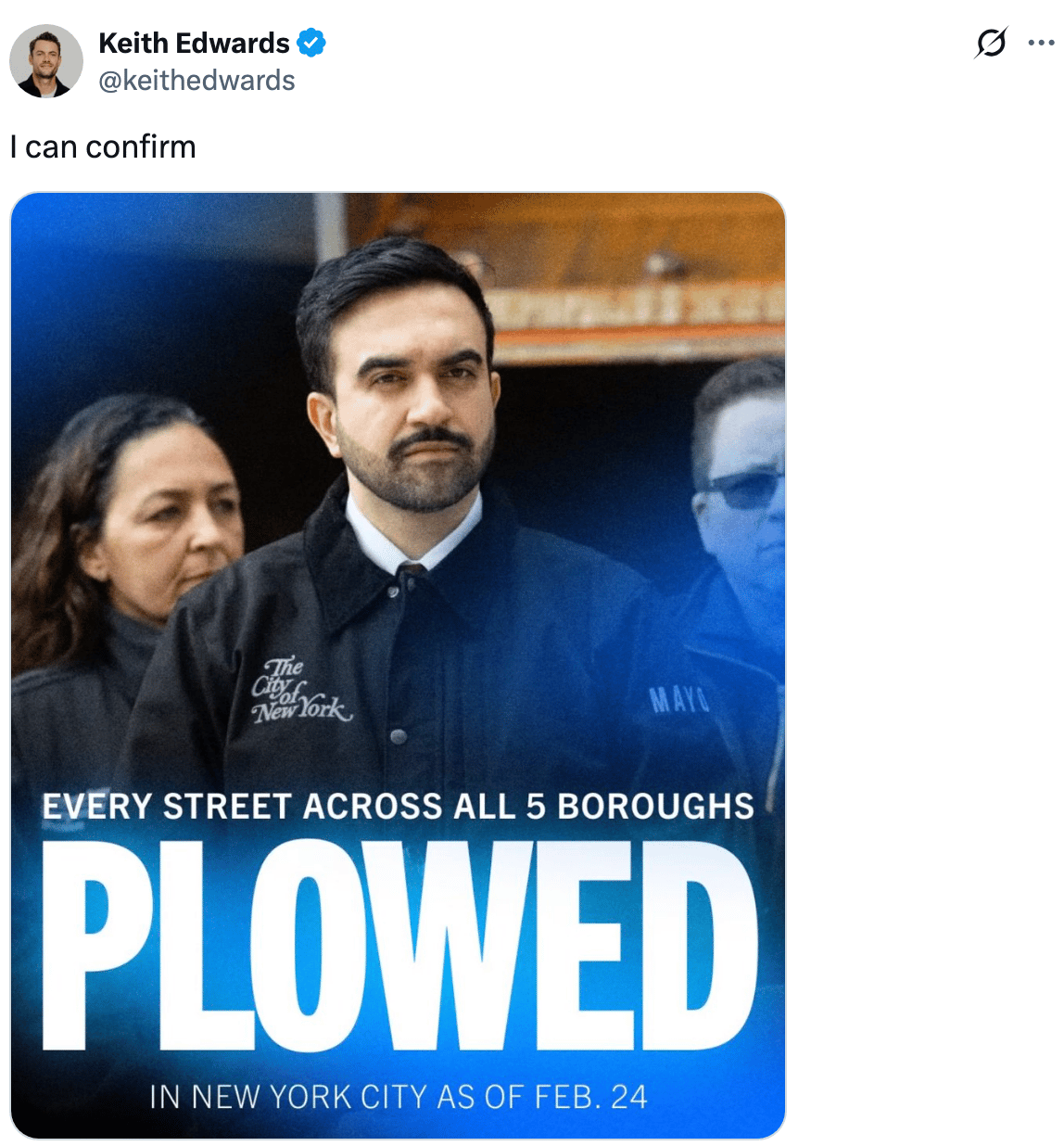Click the Keith Edwards display name

(x=194, y=43)
